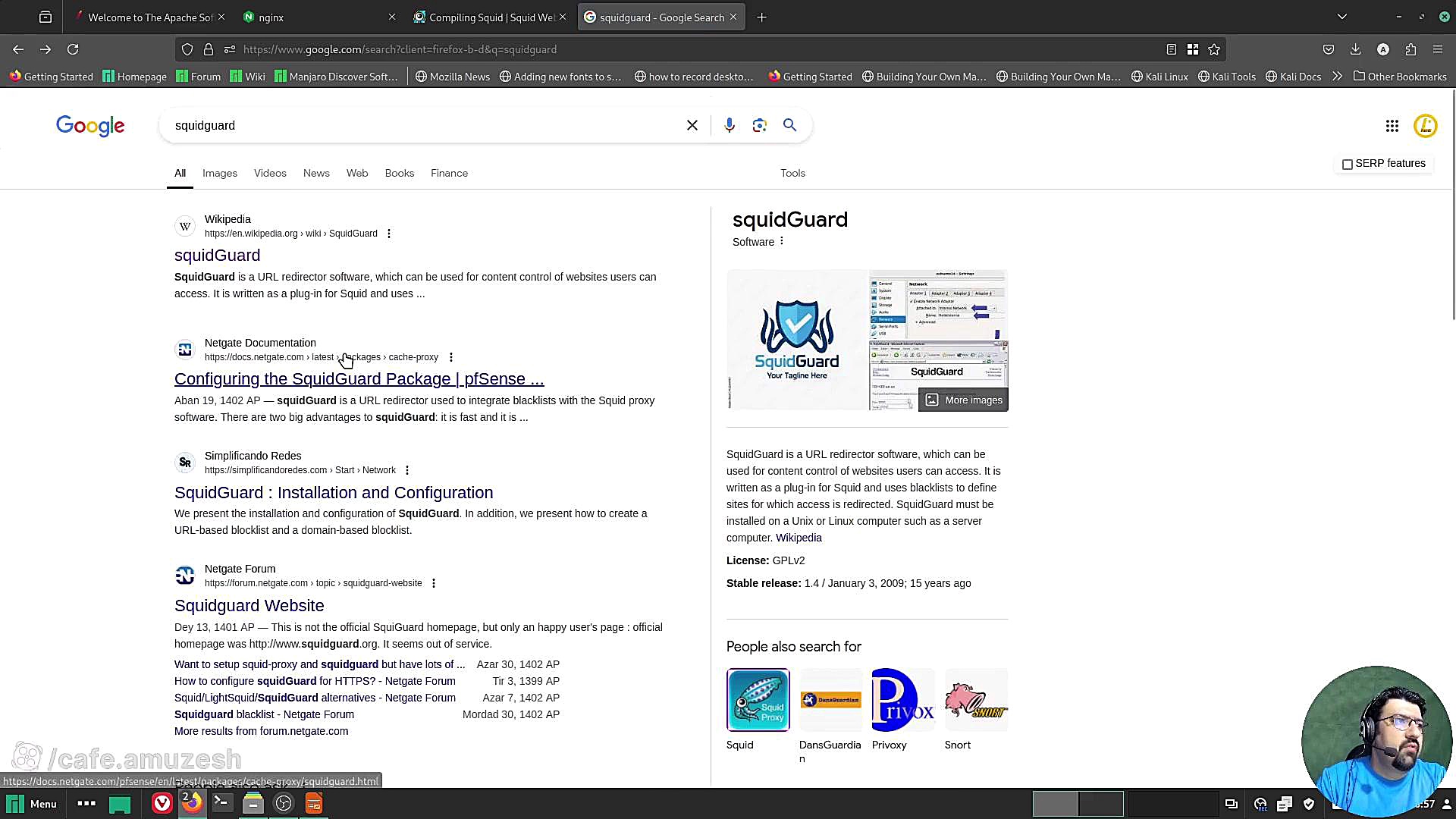Open SquidGuard Installation and Configuration link
The width and height of the screenshot is (1456, 819).
pyautogui.click(x=334, y=493)
